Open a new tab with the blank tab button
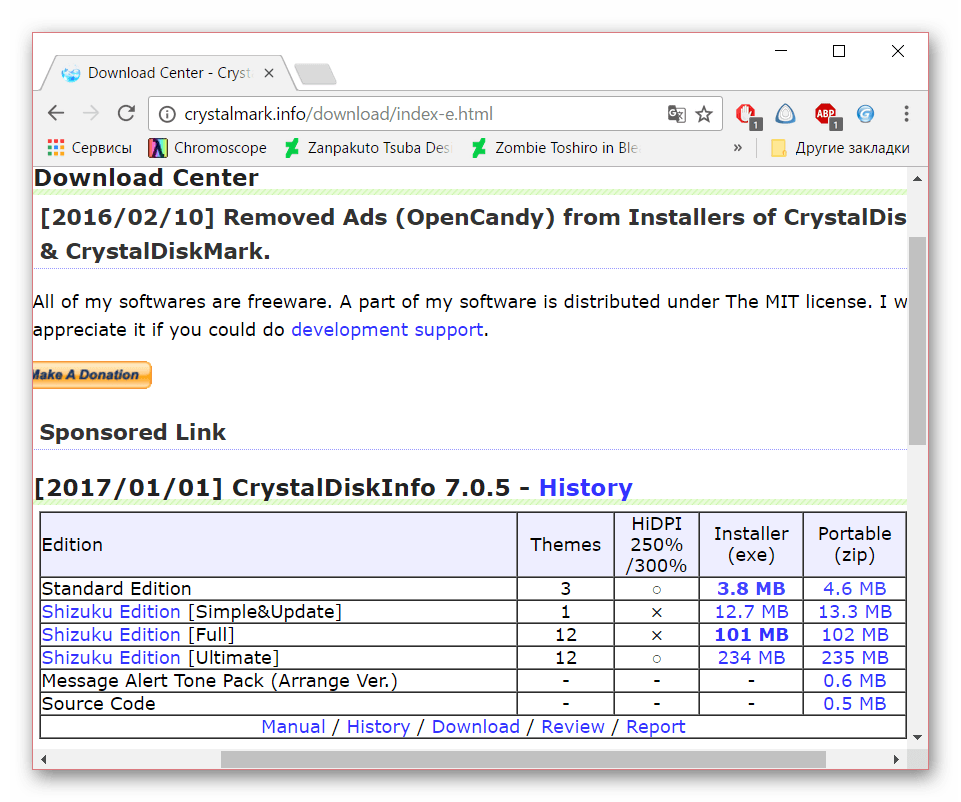Image resolution: width=961 pixels, height=802 pixels. [315, 74]
